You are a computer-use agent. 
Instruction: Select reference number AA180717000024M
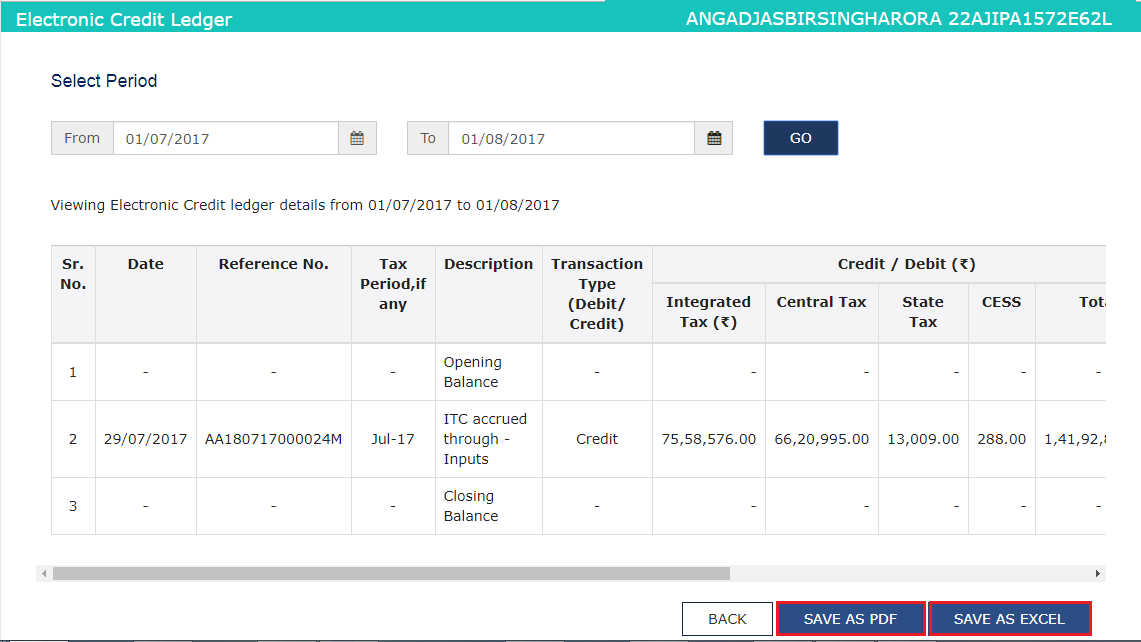pyautogui.click(x=273, y=438)
